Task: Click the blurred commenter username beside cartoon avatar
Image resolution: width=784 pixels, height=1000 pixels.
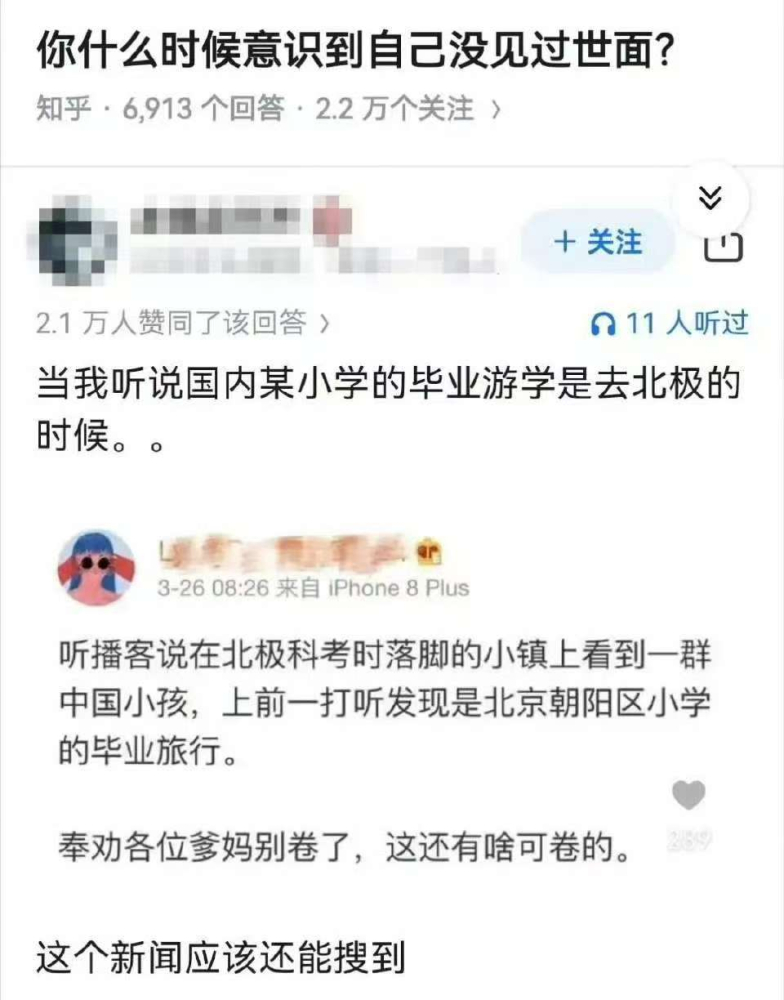Action: coord(285,552)
